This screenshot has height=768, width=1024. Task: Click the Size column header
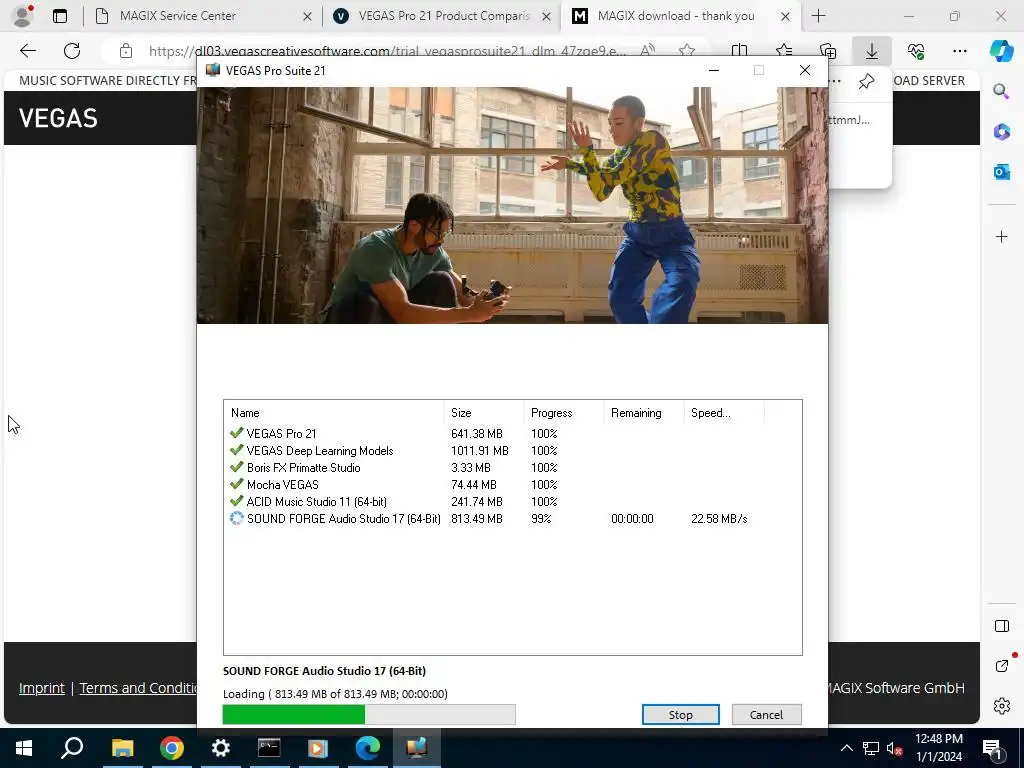coord(484,413)
